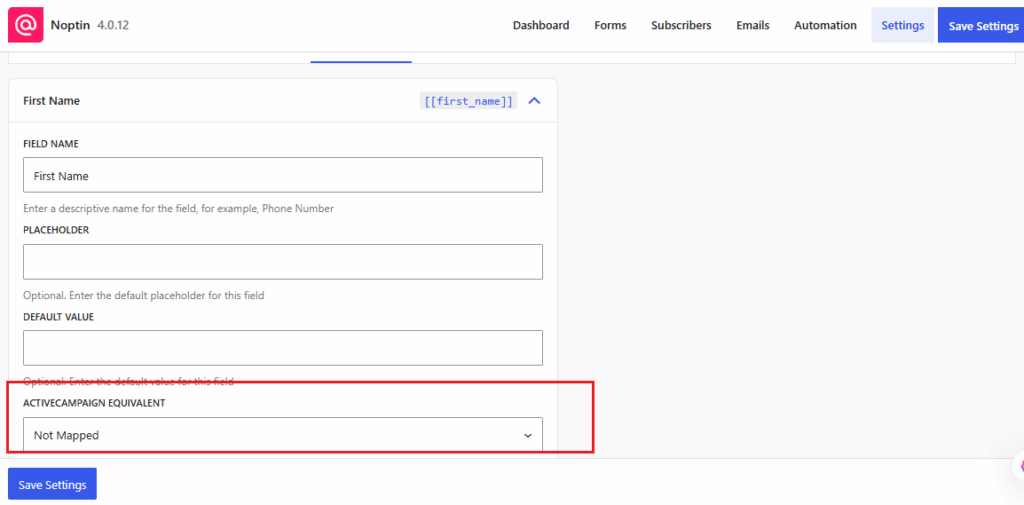Focus the Placeholder input field
The width and height of the screenshot is (1024, 505).
pyautogui.click(x=283, y=262)
